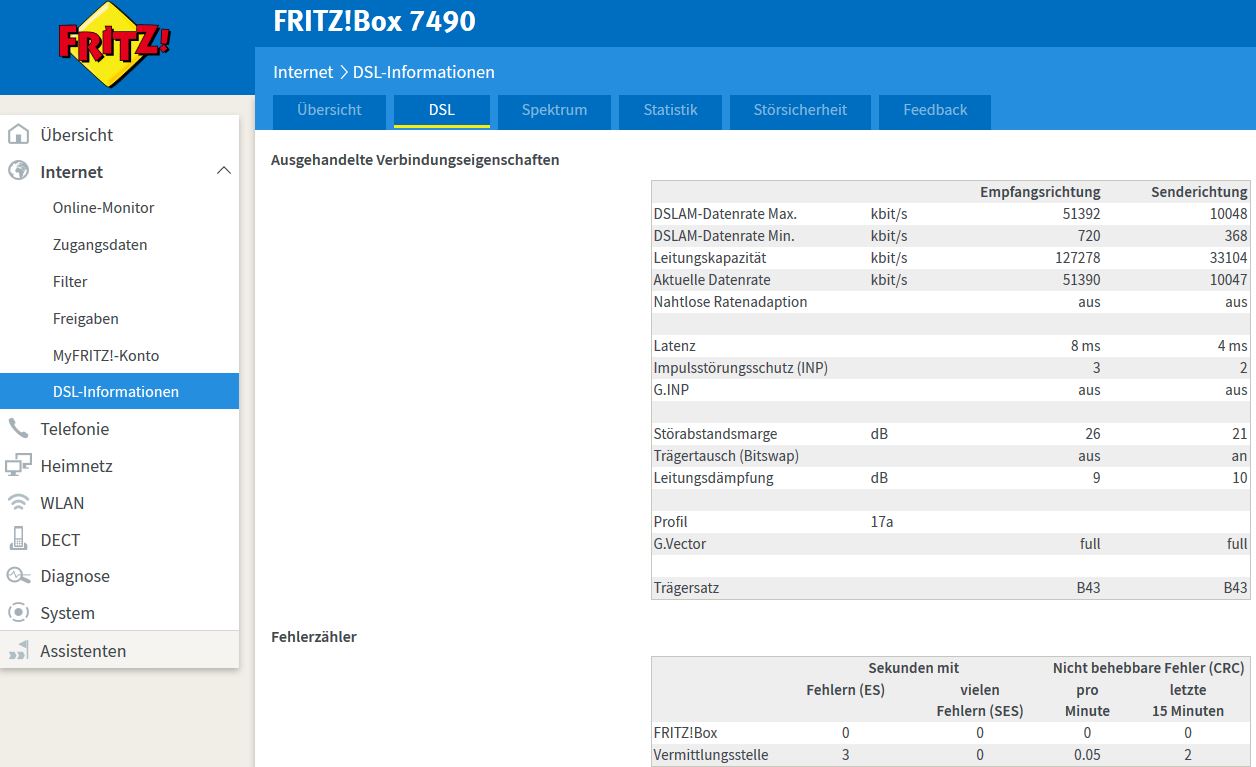Click the value 33104
1256x767 pixels.
point(1229,258)
